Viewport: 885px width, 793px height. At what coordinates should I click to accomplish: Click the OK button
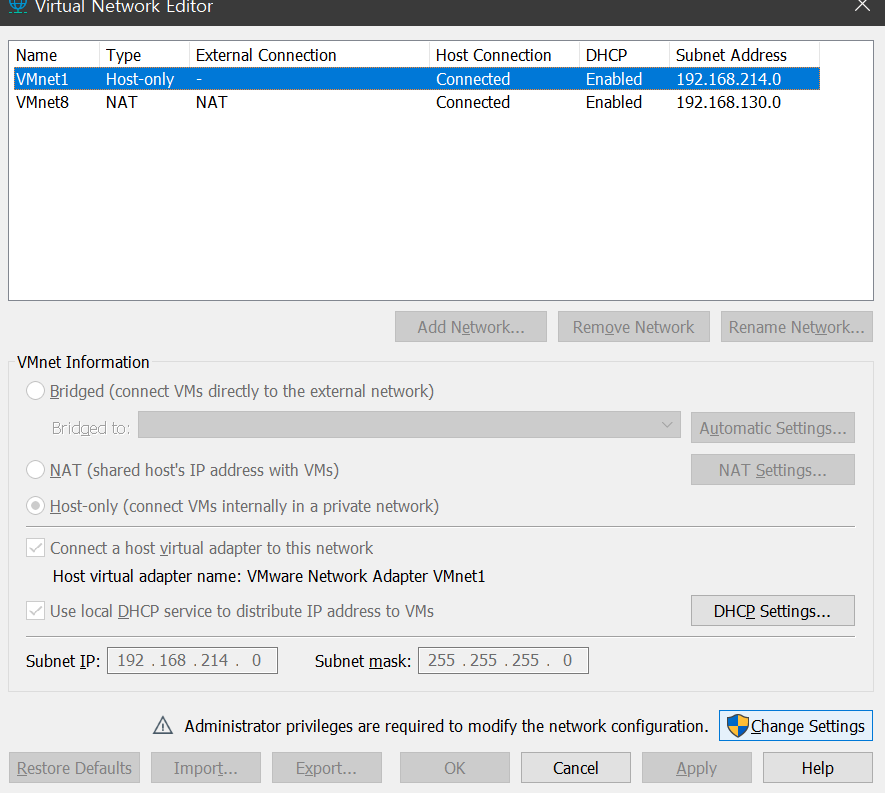[x=455, y=768]
